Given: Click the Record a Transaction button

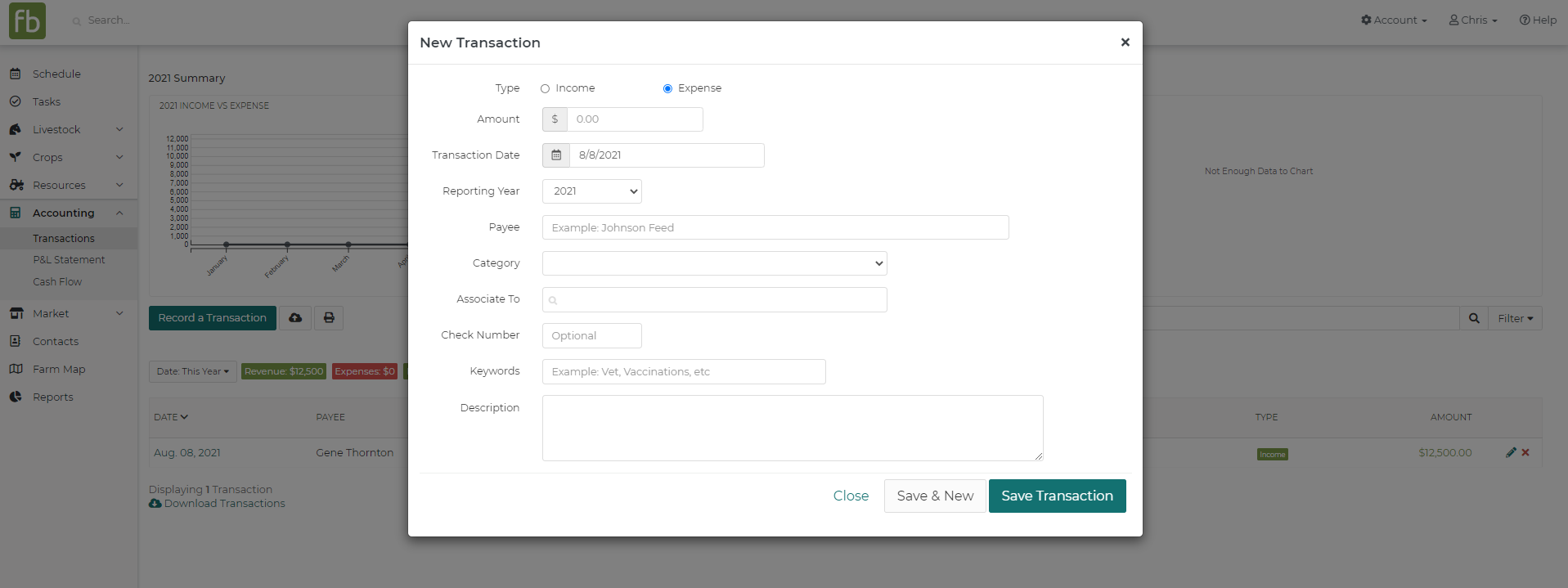Looking at the screenshot, I should pyautogui.click(x=213, y=318).
